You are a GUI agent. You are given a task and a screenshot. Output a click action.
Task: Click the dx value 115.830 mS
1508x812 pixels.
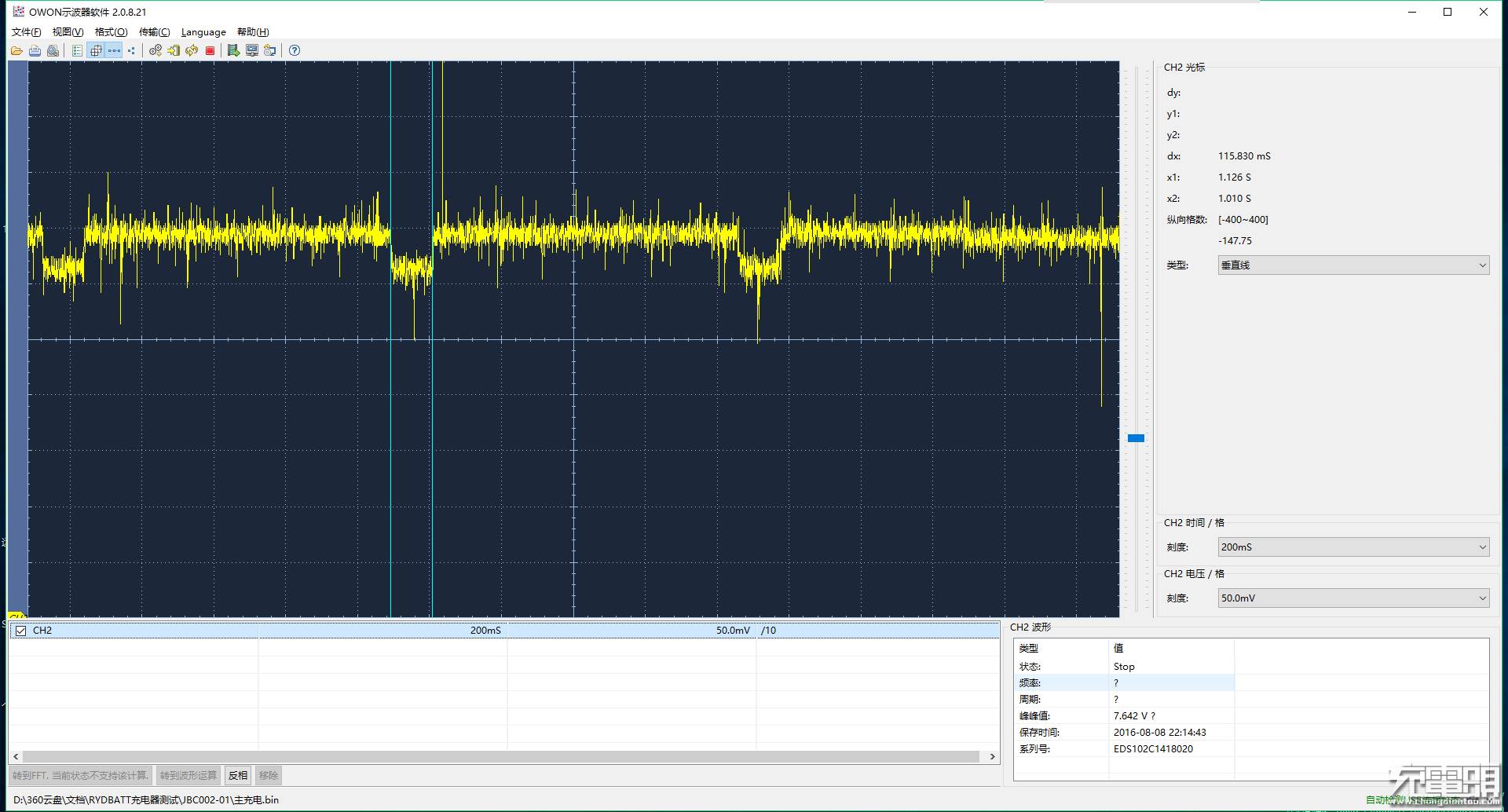tap(1244, 156)
